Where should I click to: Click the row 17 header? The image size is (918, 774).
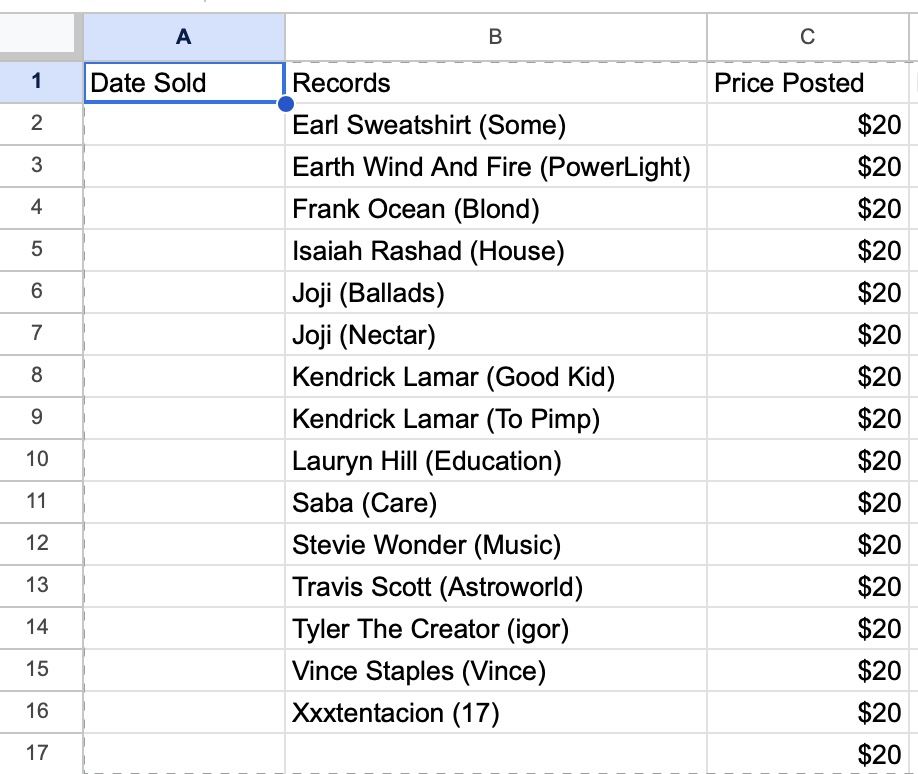[x=37, y=753]
